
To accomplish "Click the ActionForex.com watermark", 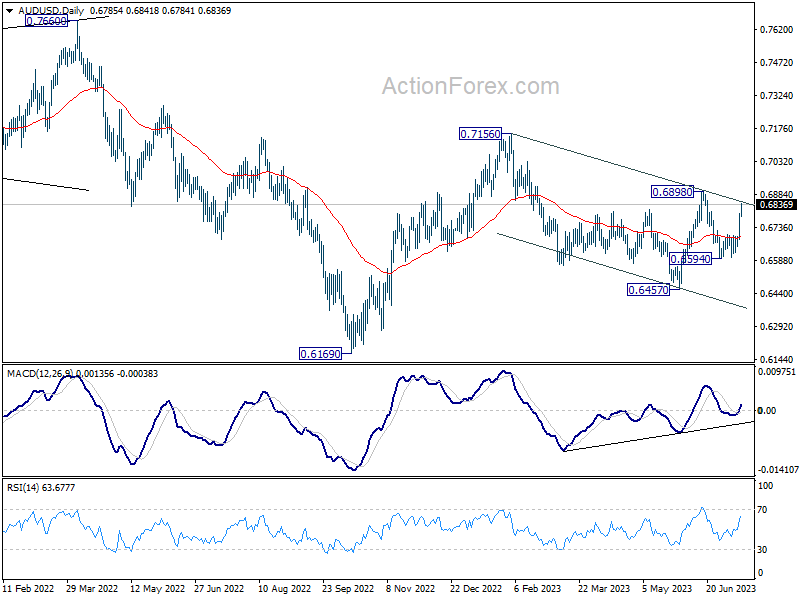I will pos(470,86).
